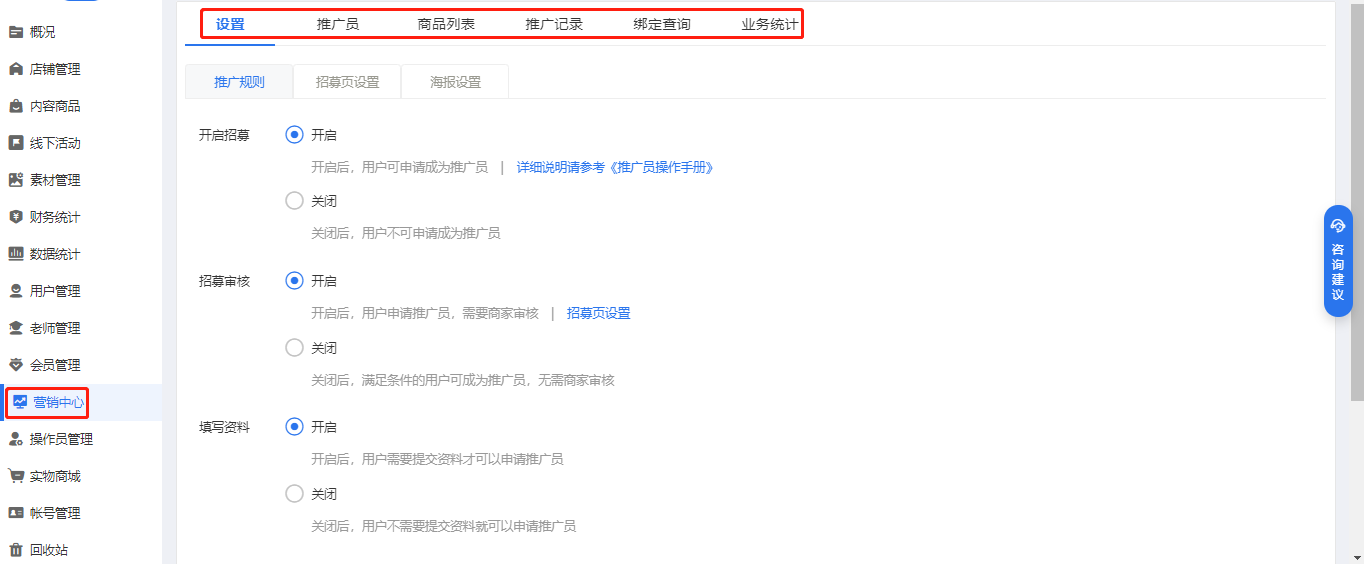
Task: Click the 内容商品 bag icon
Action: (x=16, y=106)
